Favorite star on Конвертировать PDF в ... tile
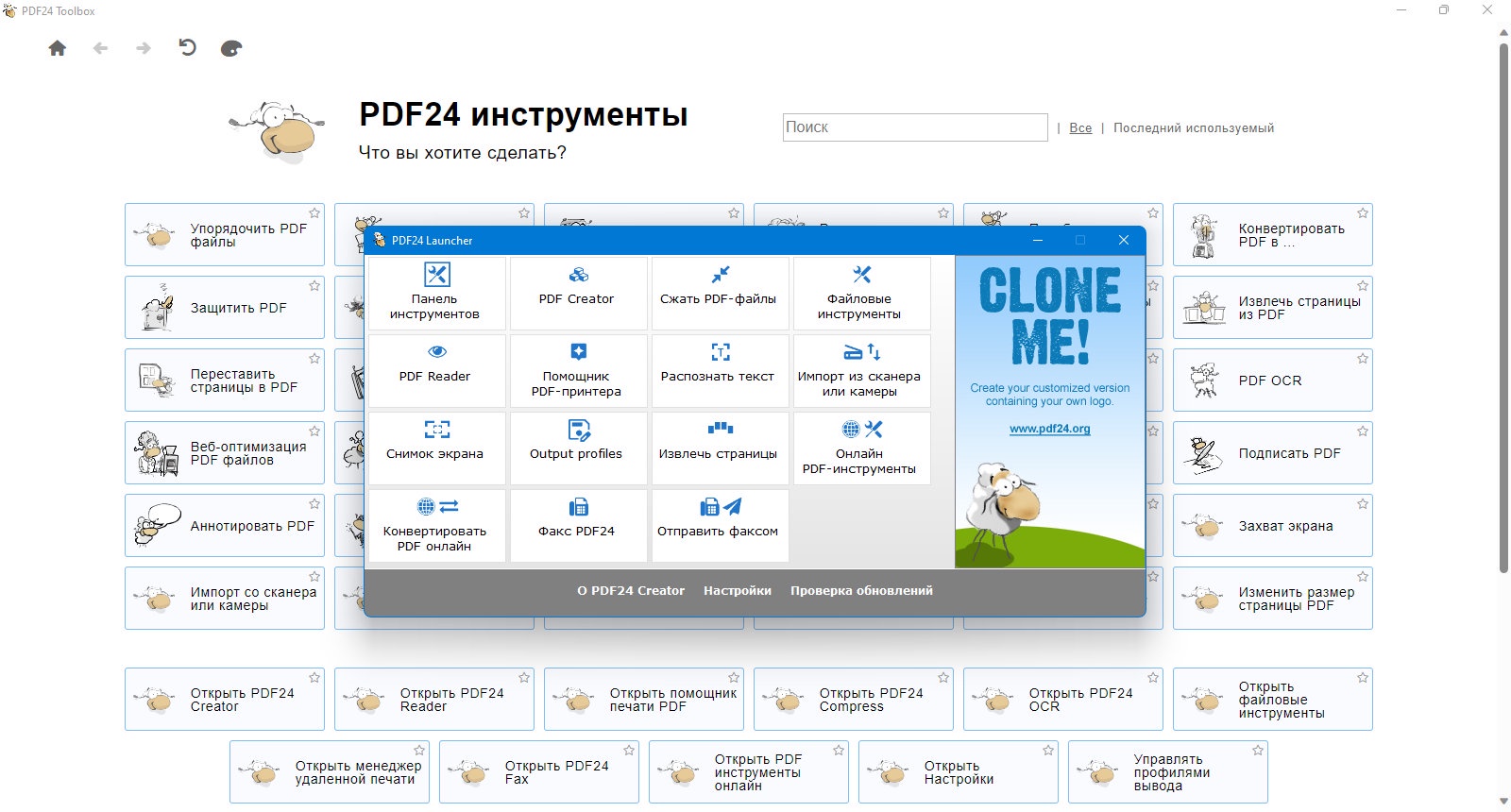Image resolution: width=1511 pixels, height=812 pixels. pos(1363,213)
